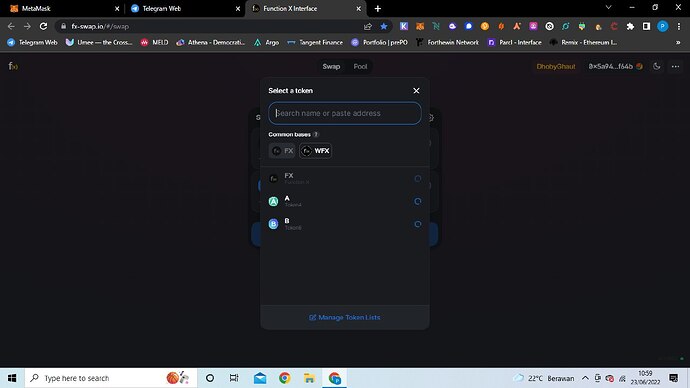The width and height of the screenshot is (690, 388).
Task: Close the Select a token dialog
Action: [x=416, y=91]
